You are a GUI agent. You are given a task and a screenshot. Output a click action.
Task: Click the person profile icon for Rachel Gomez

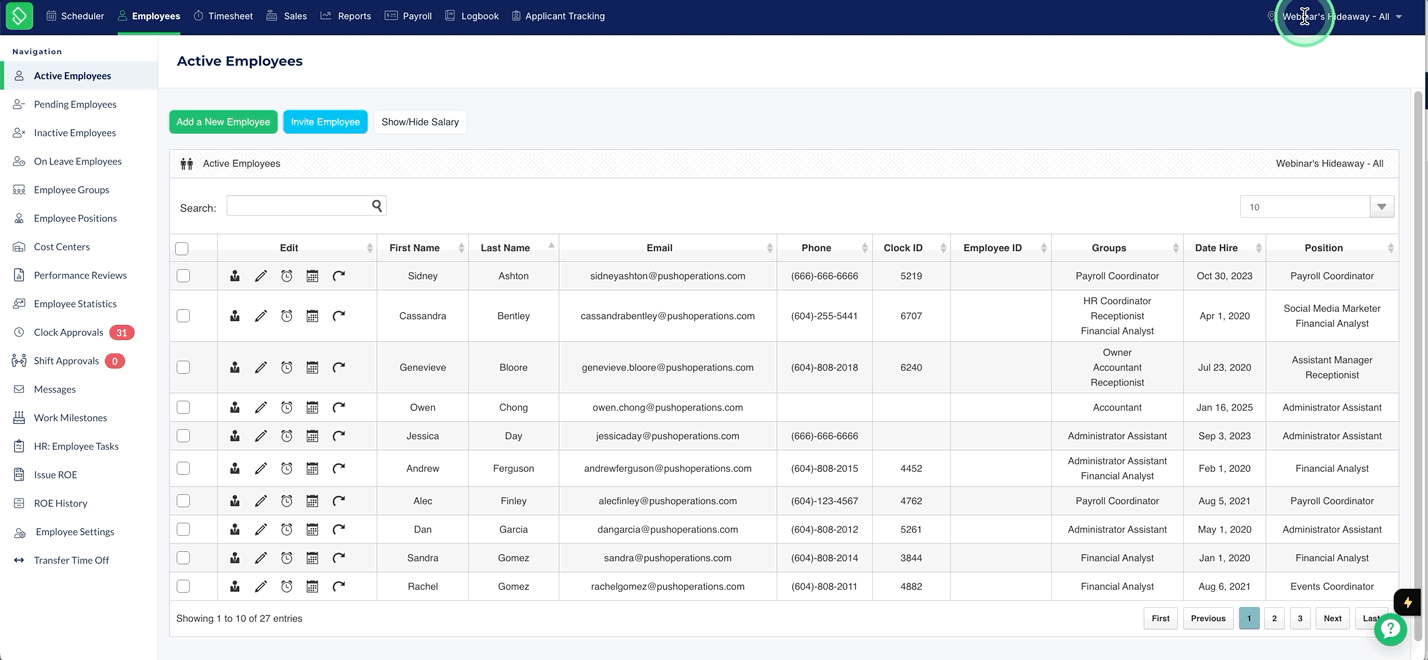pos(235,587)
